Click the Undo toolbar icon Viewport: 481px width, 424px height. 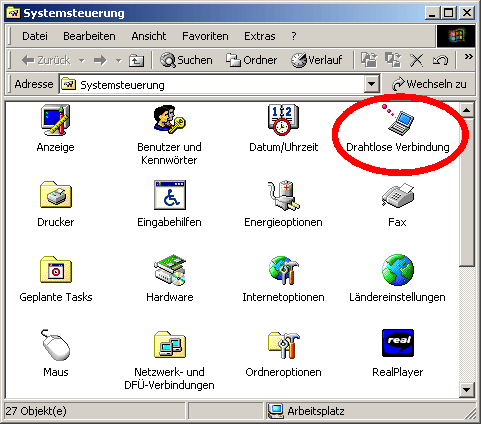(440, 60)
